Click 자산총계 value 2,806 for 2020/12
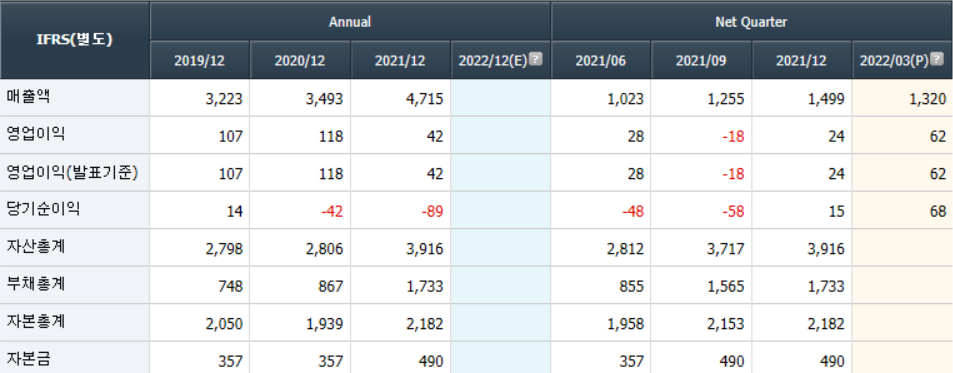953x373 pixels. (x=325, y=250)
